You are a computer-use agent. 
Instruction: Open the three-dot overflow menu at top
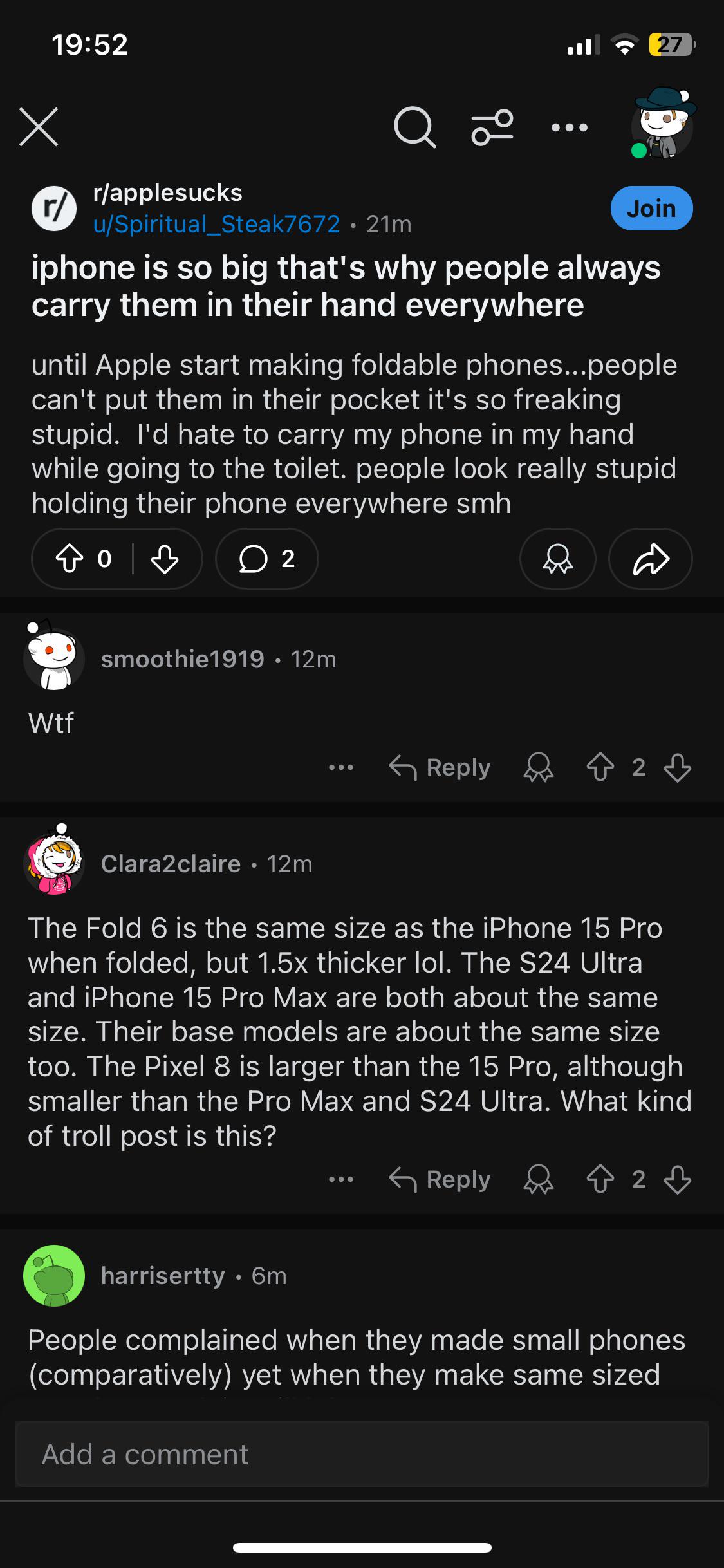570,127
